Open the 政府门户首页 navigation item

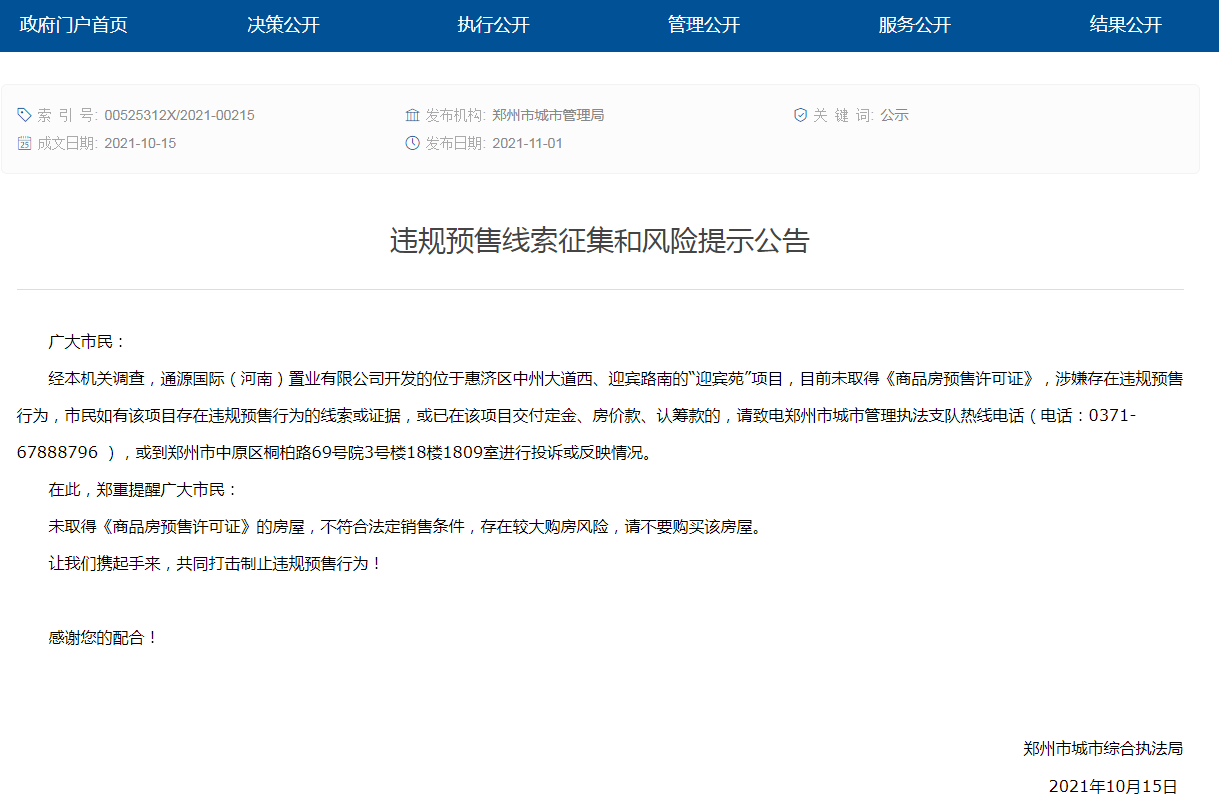click(x=74, y=25)
